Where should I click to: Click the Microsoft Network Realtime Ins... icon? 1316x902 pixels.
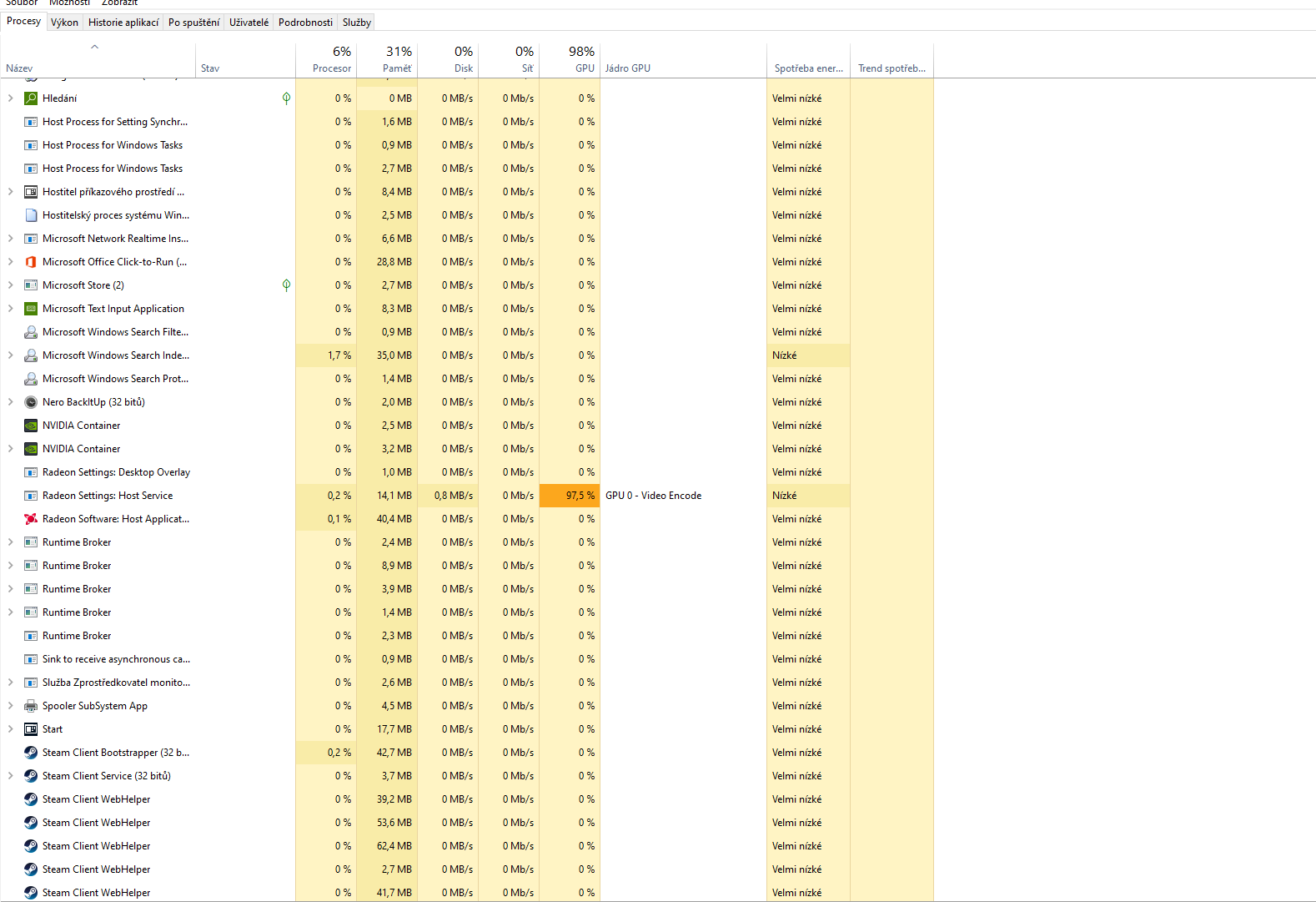31,239
